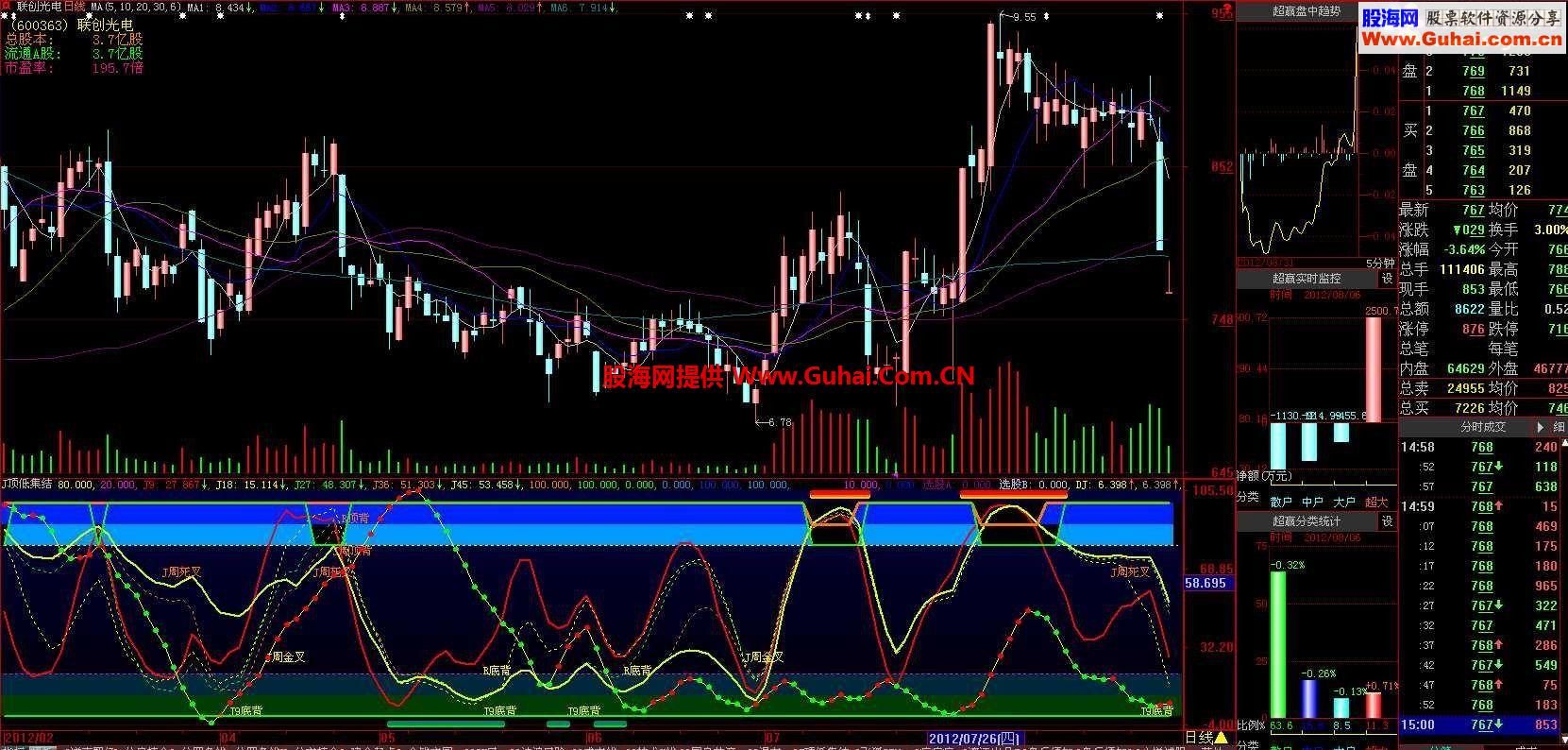The image size is (1568, 750).
Task: Select the 分时成交 panel header
Action: (x=1484, y=427)
